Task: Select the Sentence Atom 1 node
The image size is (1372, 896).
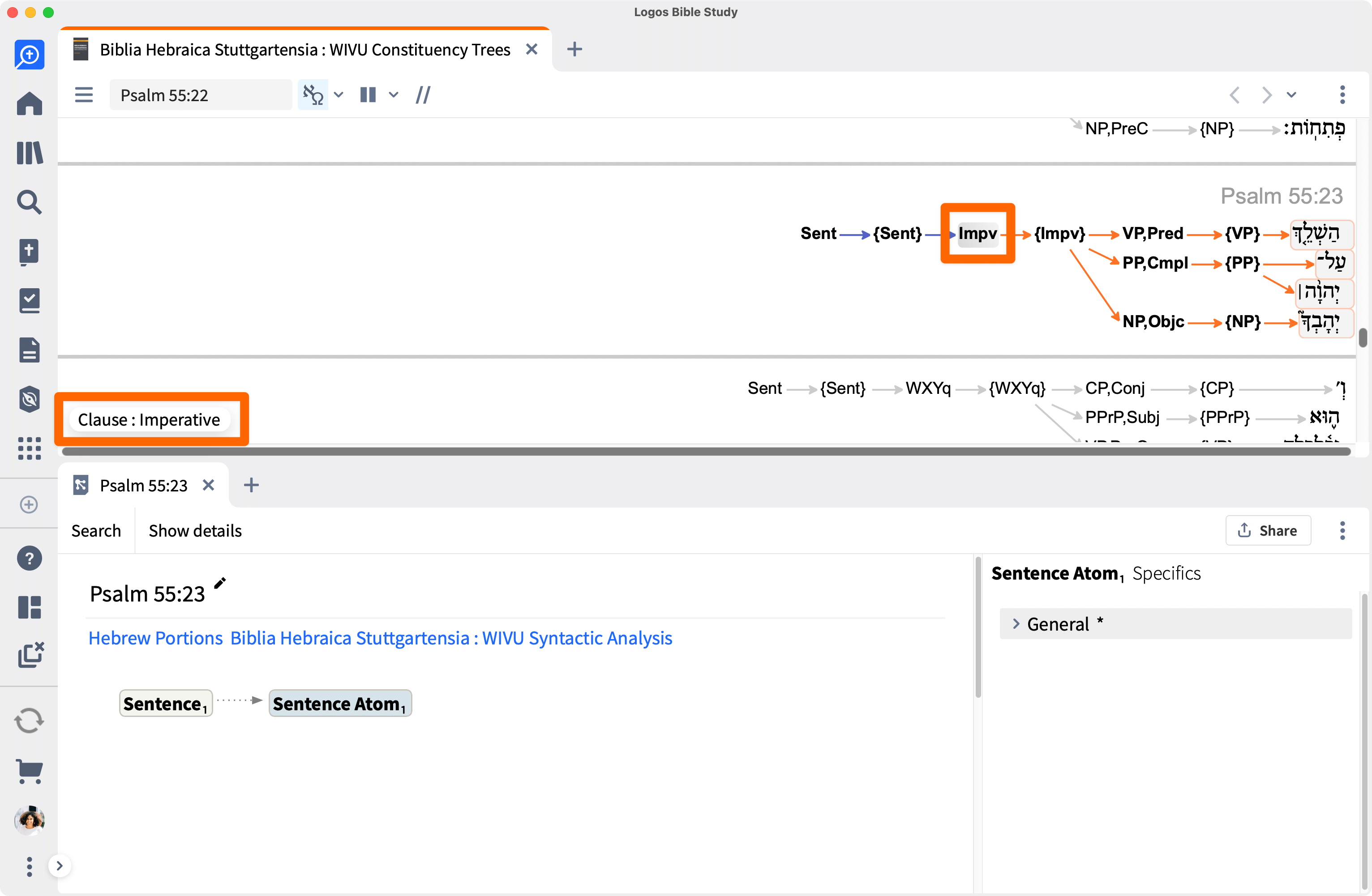Action: [340, 704]
